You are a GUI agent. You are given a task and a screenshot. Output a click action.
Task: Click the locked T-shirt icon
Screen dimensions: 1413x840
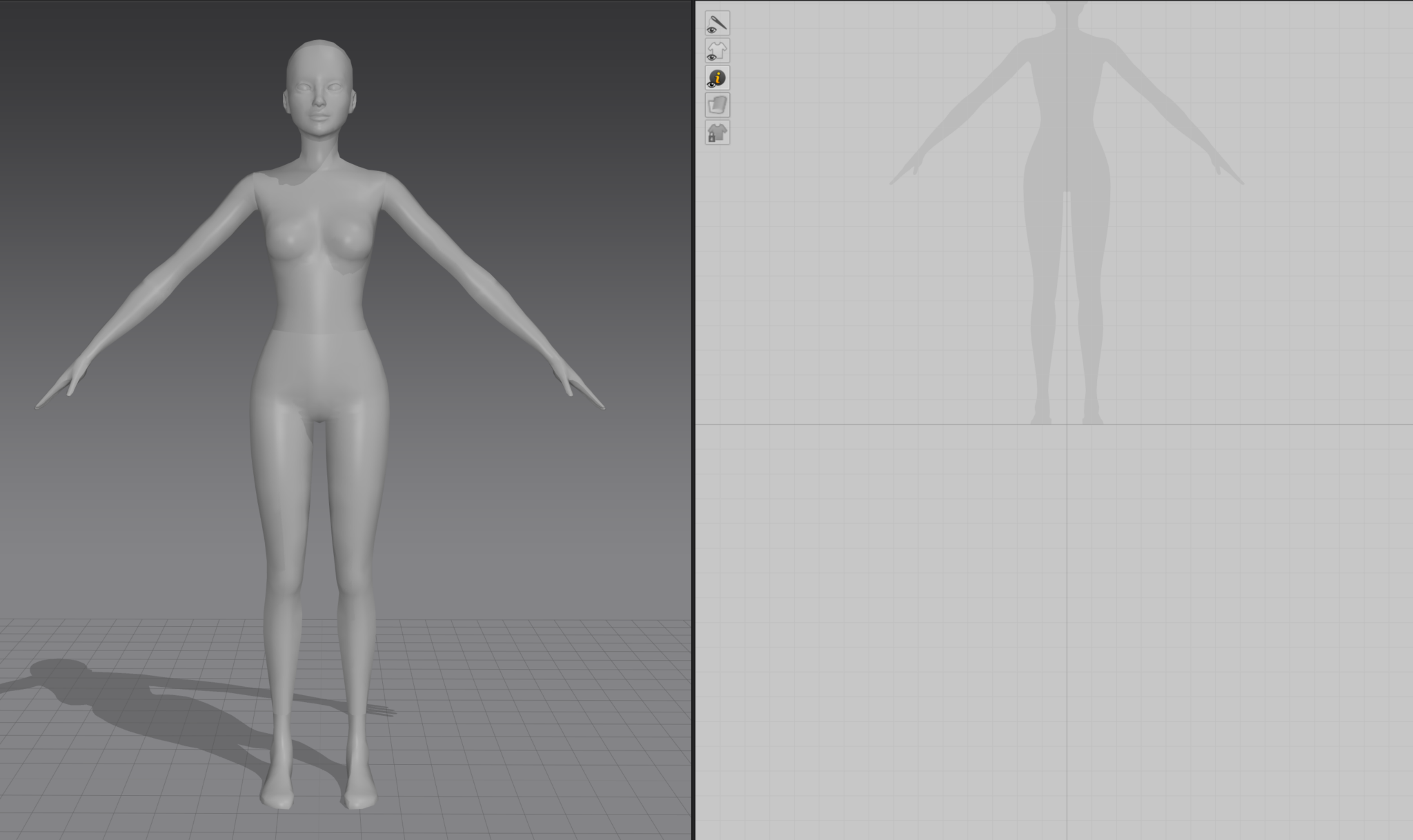coord(717,132)
